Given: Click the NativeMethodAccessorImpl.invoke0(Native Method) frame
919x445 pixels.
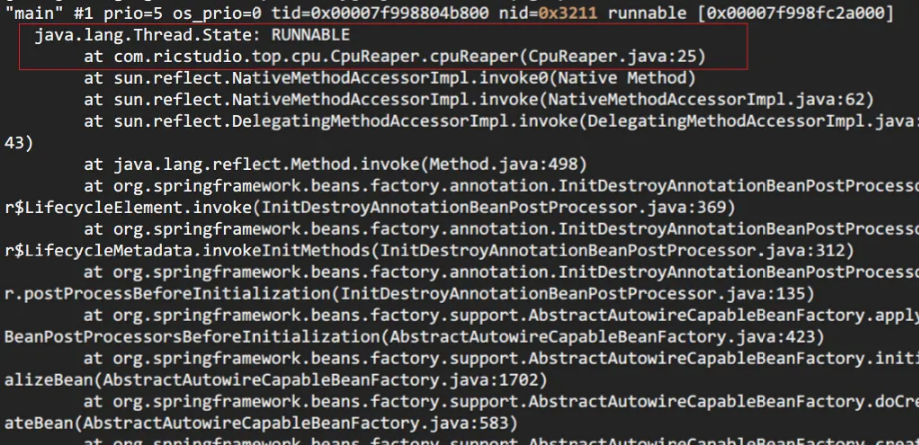Looking at the screenshot, I should tap(390, 78).
